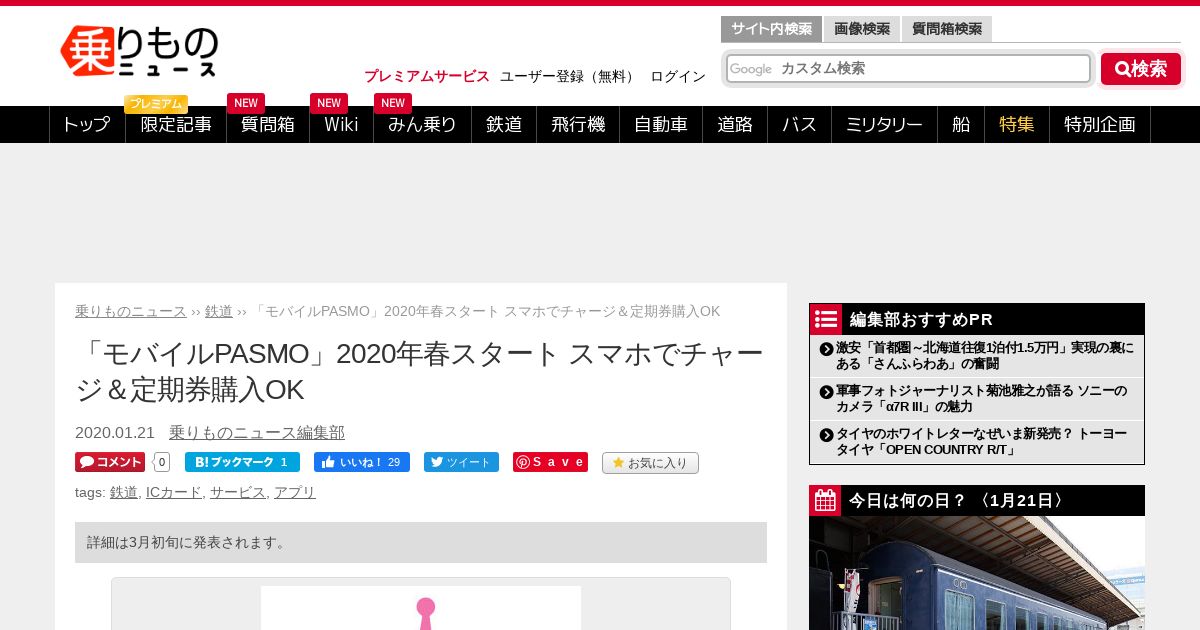Click the 乗りものニュース site logo
Image resolution: width=1200 pixels, height=630 pixels.
click(x=139, y=51)
